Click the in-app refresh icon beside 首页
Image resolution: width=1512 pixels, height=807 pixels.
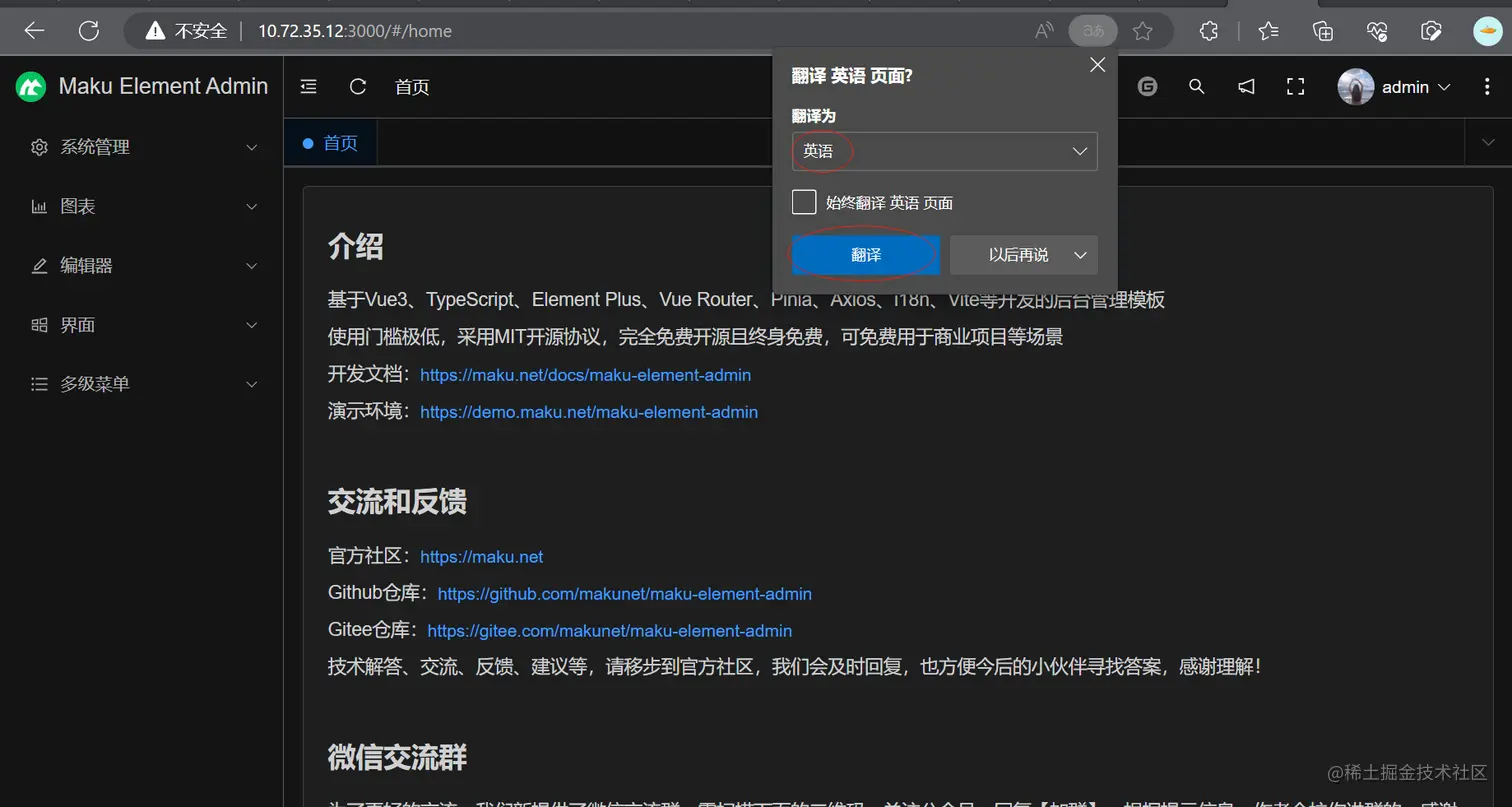tap(358, 87)
